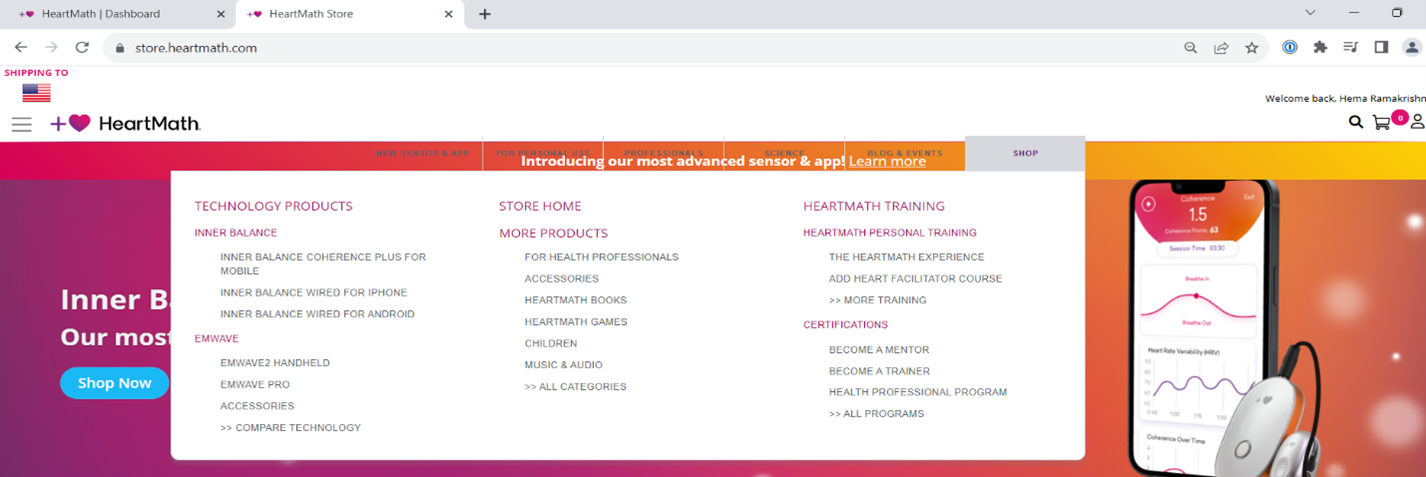Open the site search magnifier icon
The image size is (1426, 477).
[x=1355, y=122]
